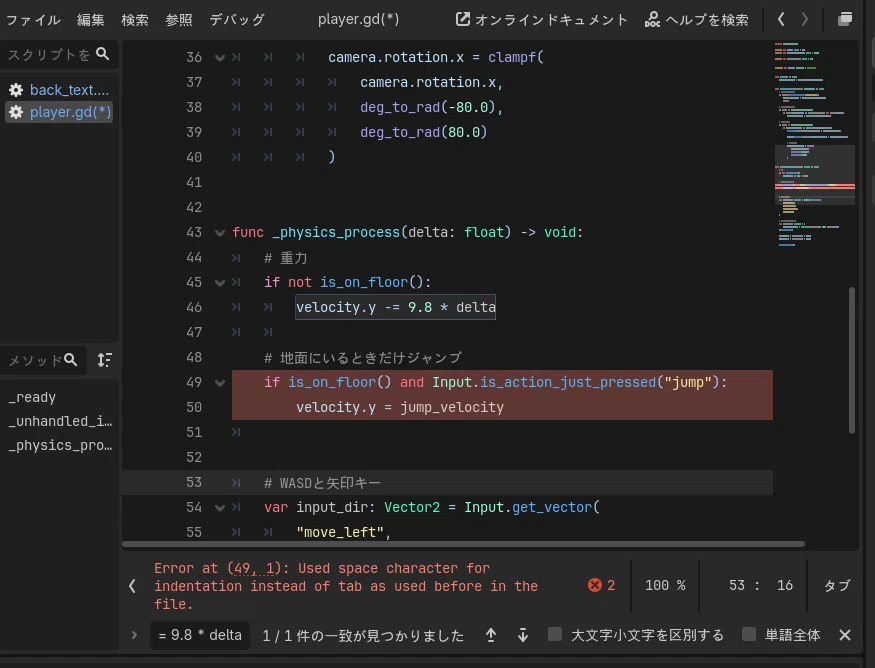This screenshot has height=668, width=875.
Task: Collapse code fold at line 36
Action: pyautogui.click(x=220, y=57)
